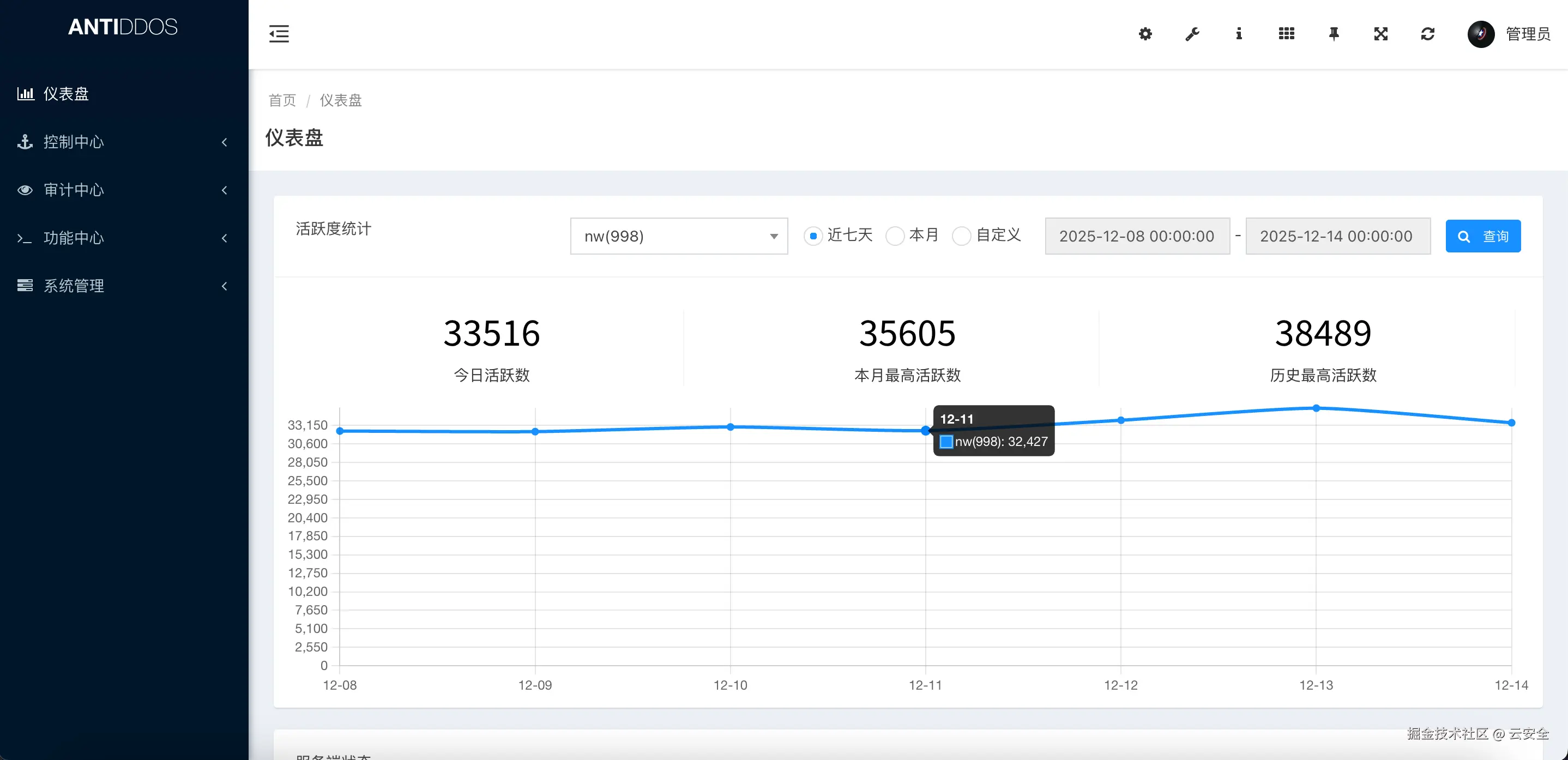Select the 自定义 radio button

[961, 236]
